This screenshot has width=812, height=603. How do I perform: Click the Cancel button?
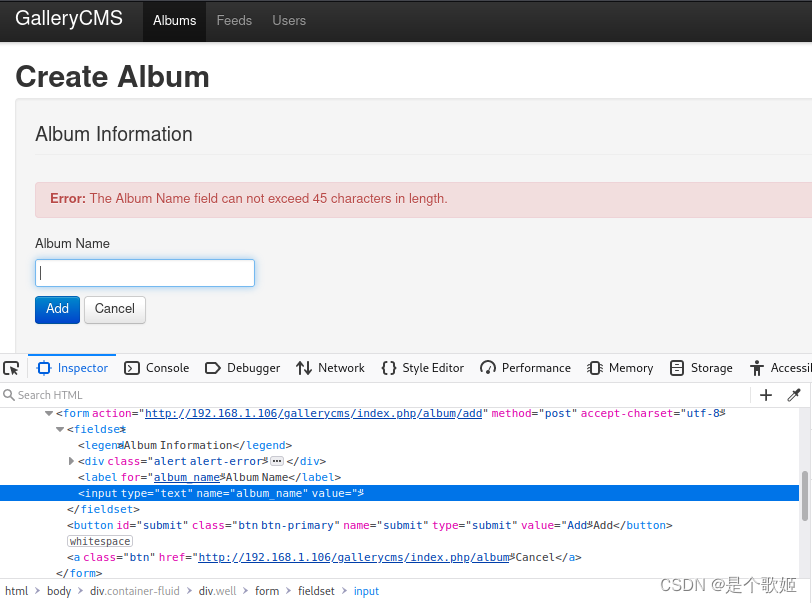click(115, 310)
